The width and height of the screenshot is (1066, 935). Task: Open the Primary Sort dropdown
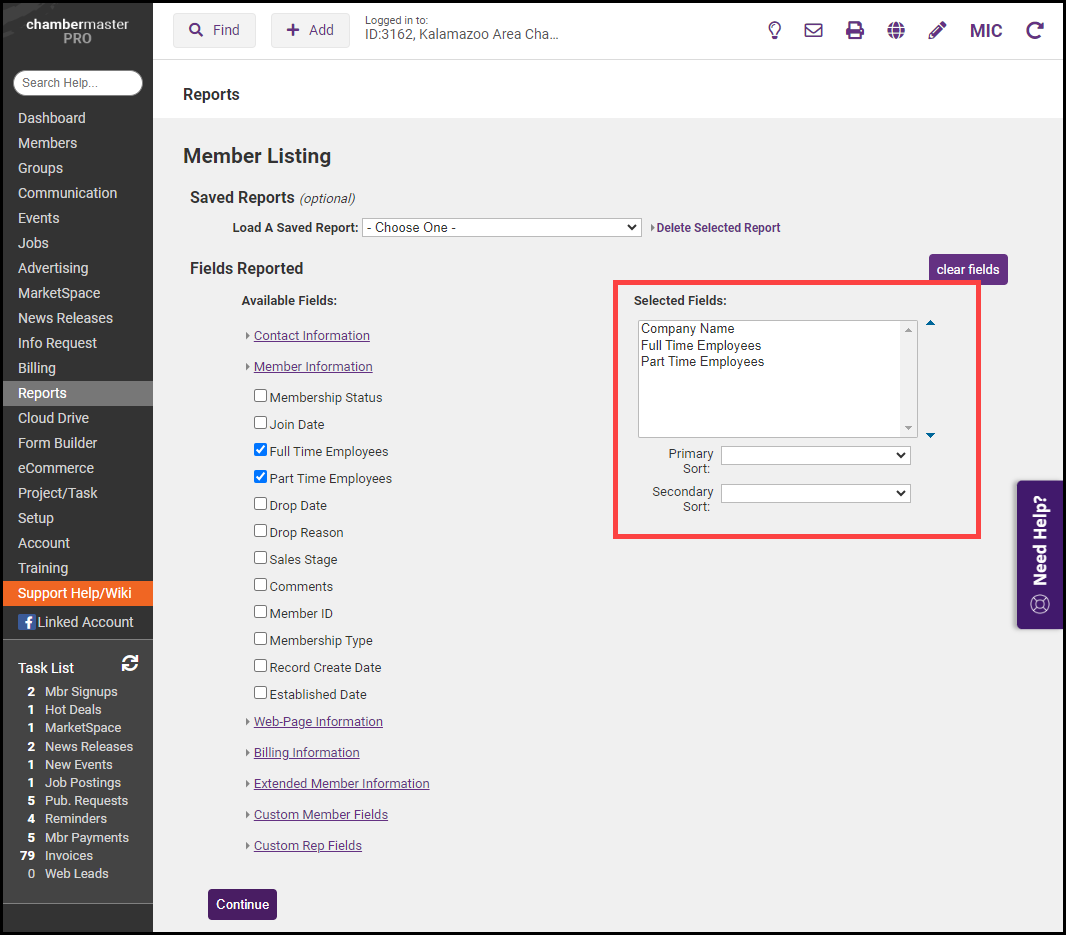[x=815, y=456]
